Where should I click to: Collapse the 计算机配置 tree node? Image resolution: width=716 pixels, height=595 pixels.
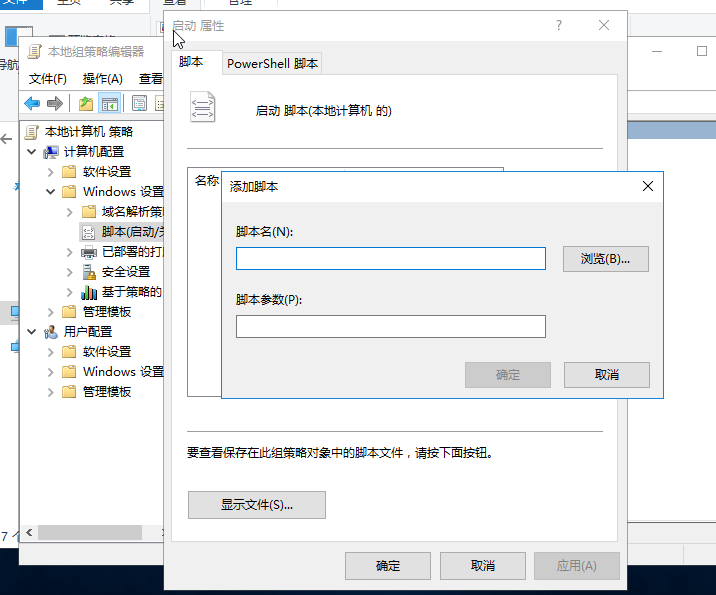(31, 152)
